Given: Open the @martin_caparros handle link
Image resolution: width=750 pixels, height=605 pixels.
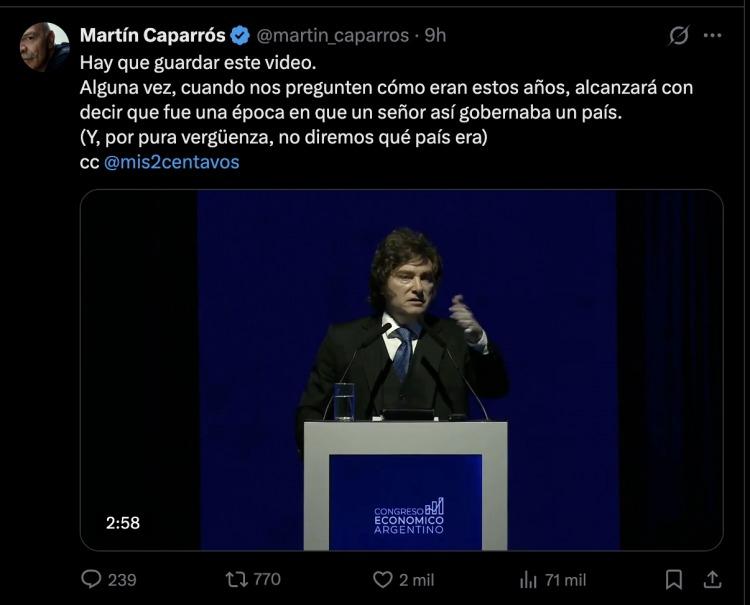Looking at the screenshot, I should click(x=332, y=36).
